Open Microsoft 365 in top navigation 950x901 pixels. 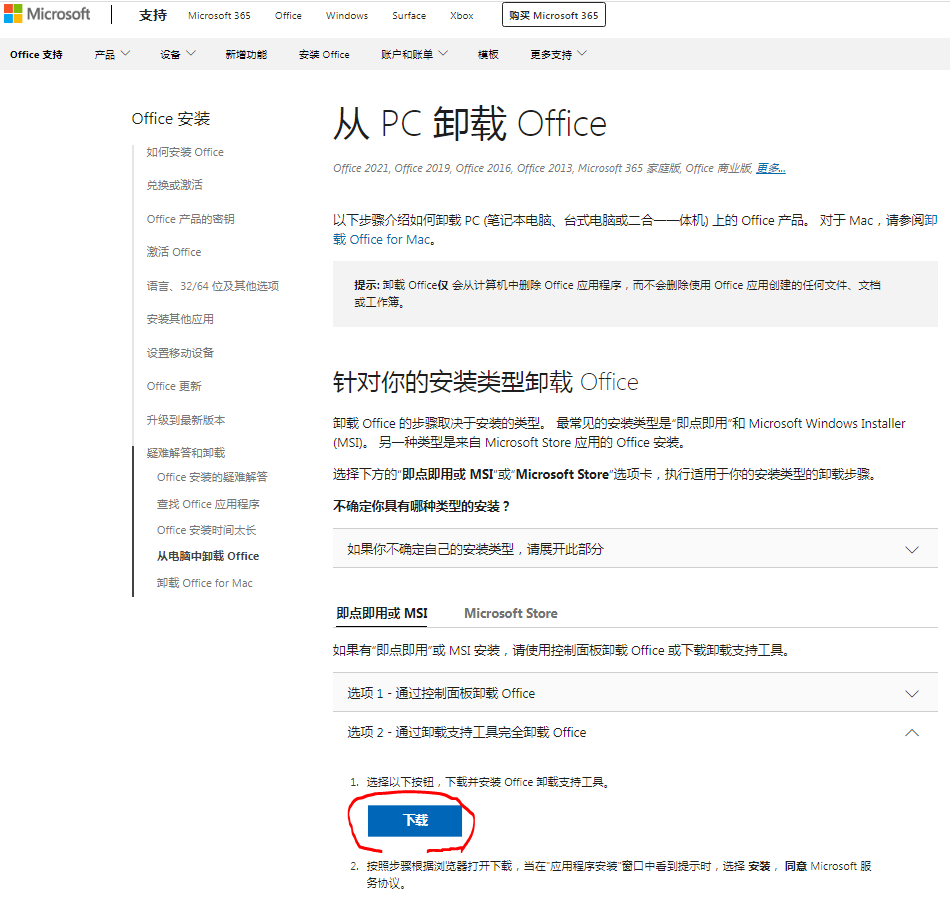[219, 16]
